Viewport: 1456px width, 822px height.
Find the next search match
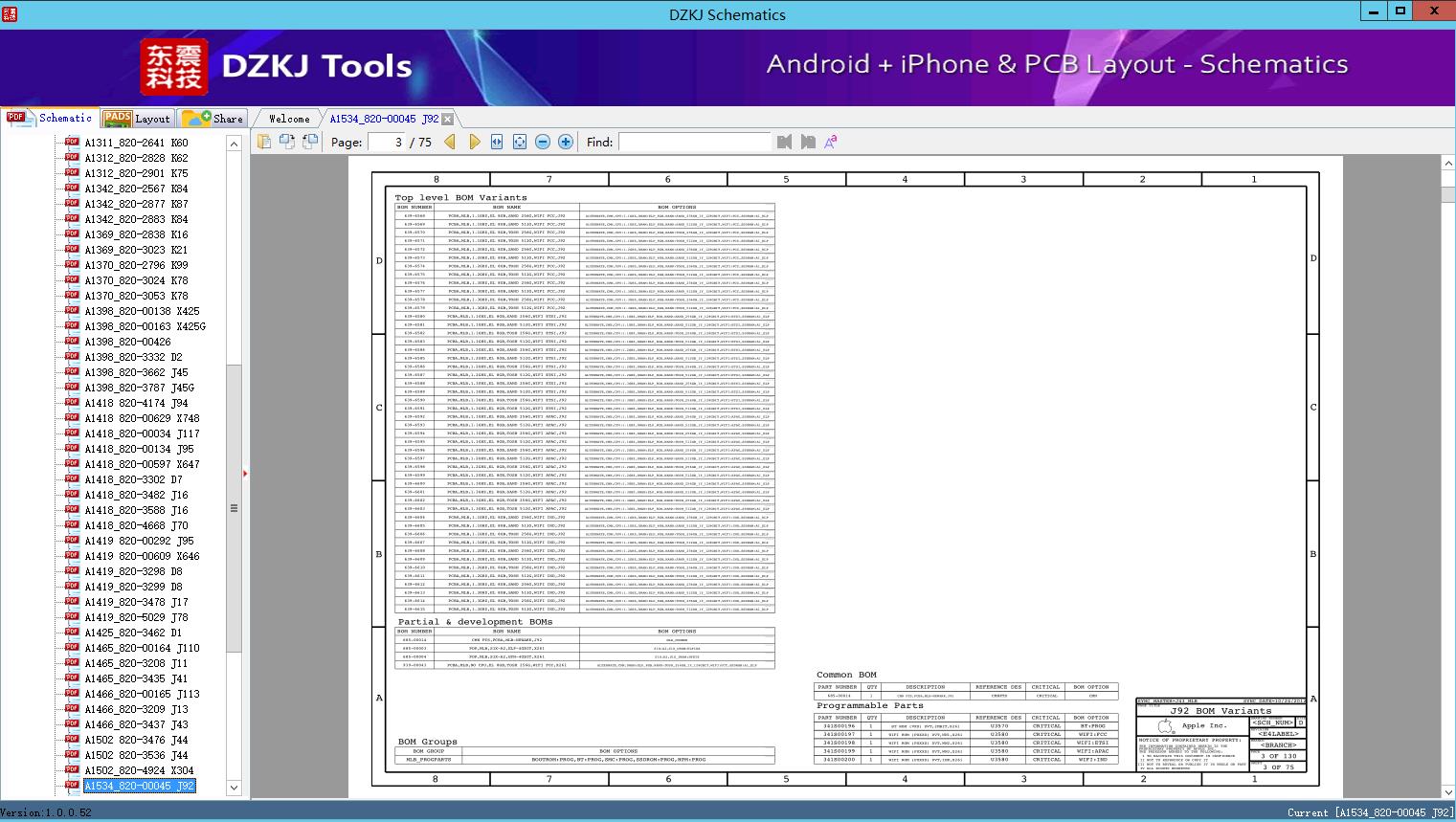(x=808, y=142)
